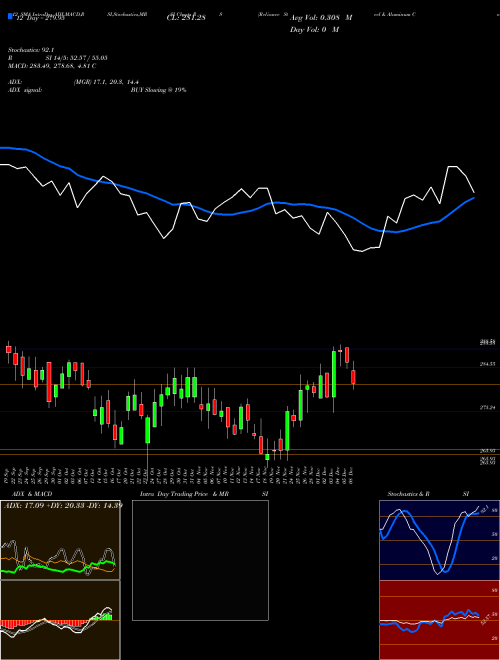
Task: Click the empty intraday trading price chart box
Action: 200,560
